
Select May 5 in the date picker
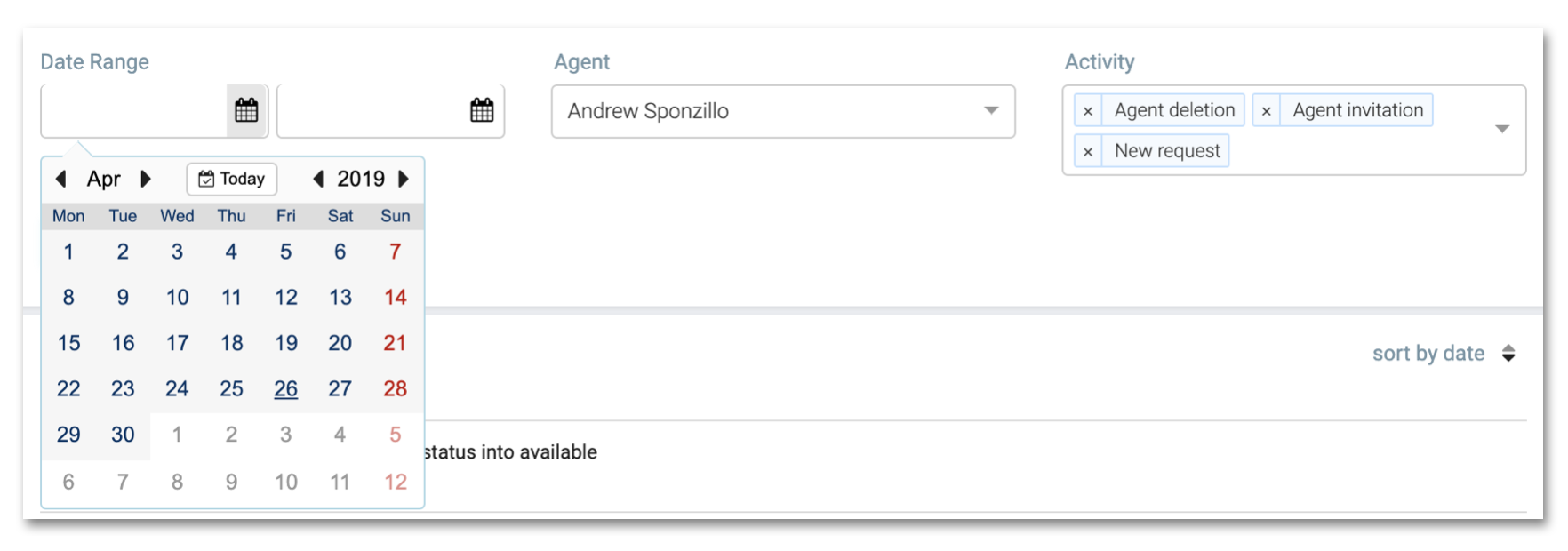pyautogui.click(x=394, y=435)
